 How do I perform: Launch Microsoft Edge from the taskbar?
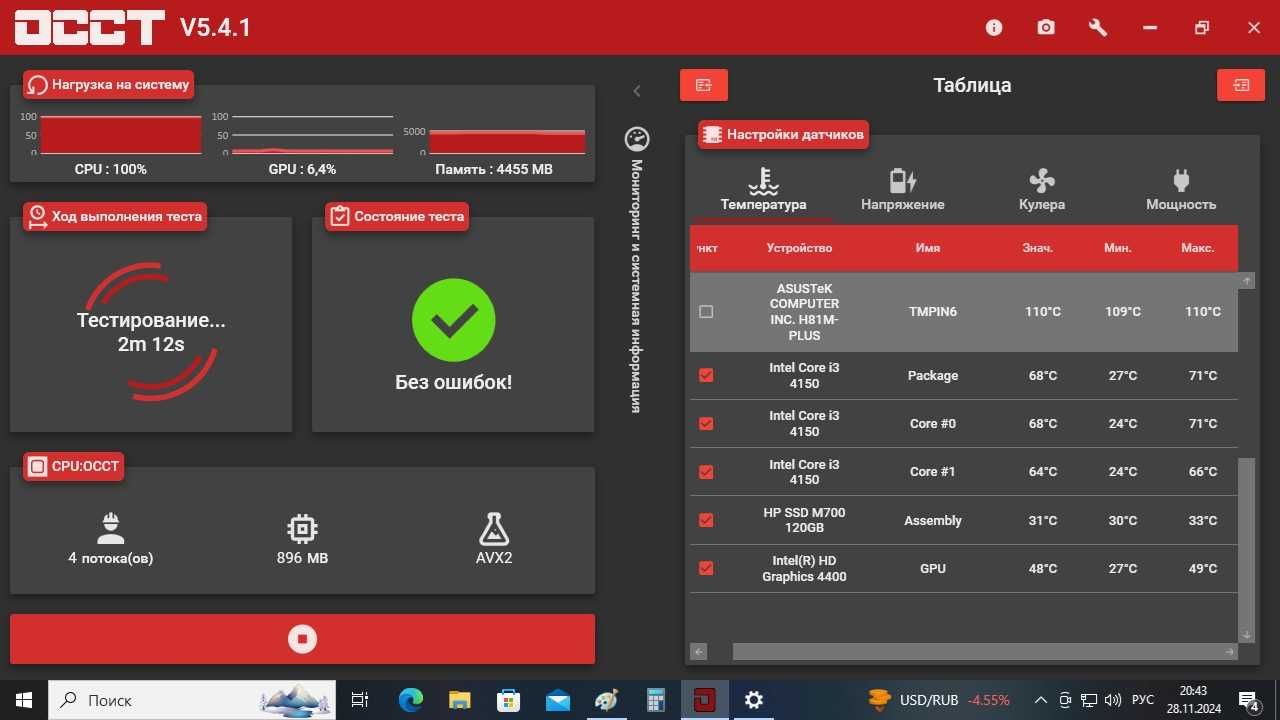click(411, 700)
